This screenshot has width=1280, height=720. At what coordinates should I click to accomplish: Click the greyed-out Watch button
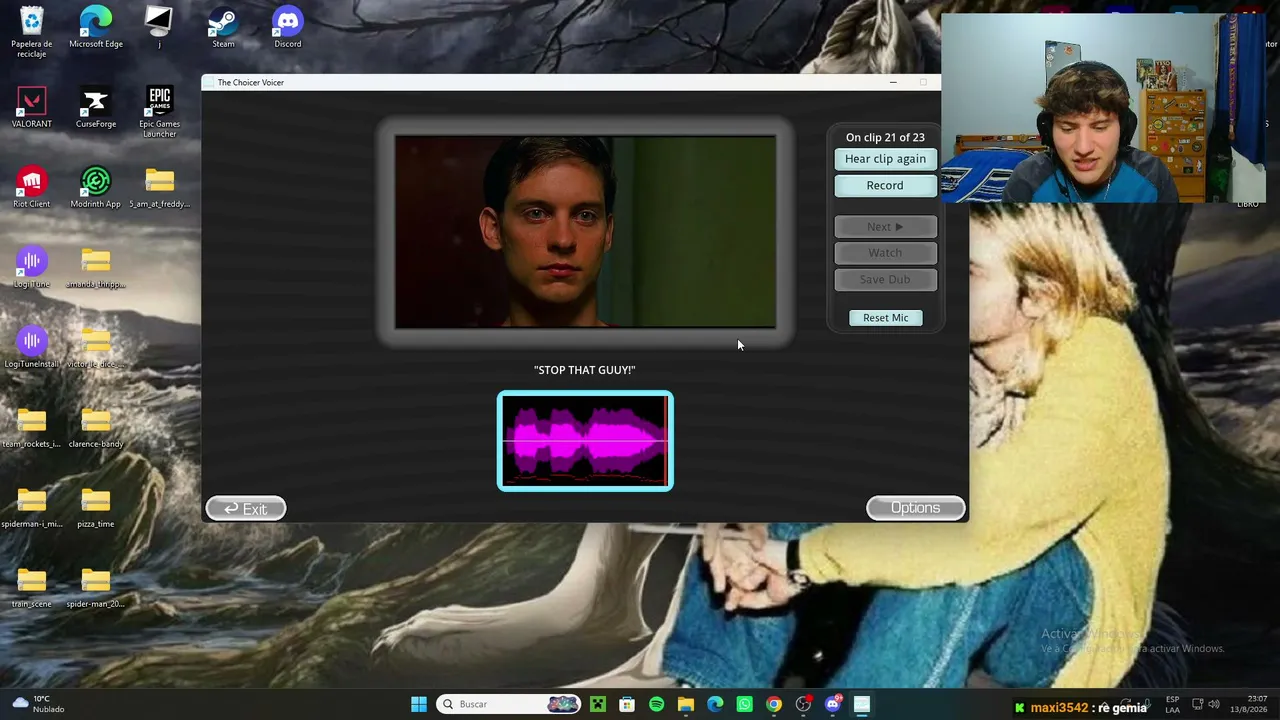point(885,253)
